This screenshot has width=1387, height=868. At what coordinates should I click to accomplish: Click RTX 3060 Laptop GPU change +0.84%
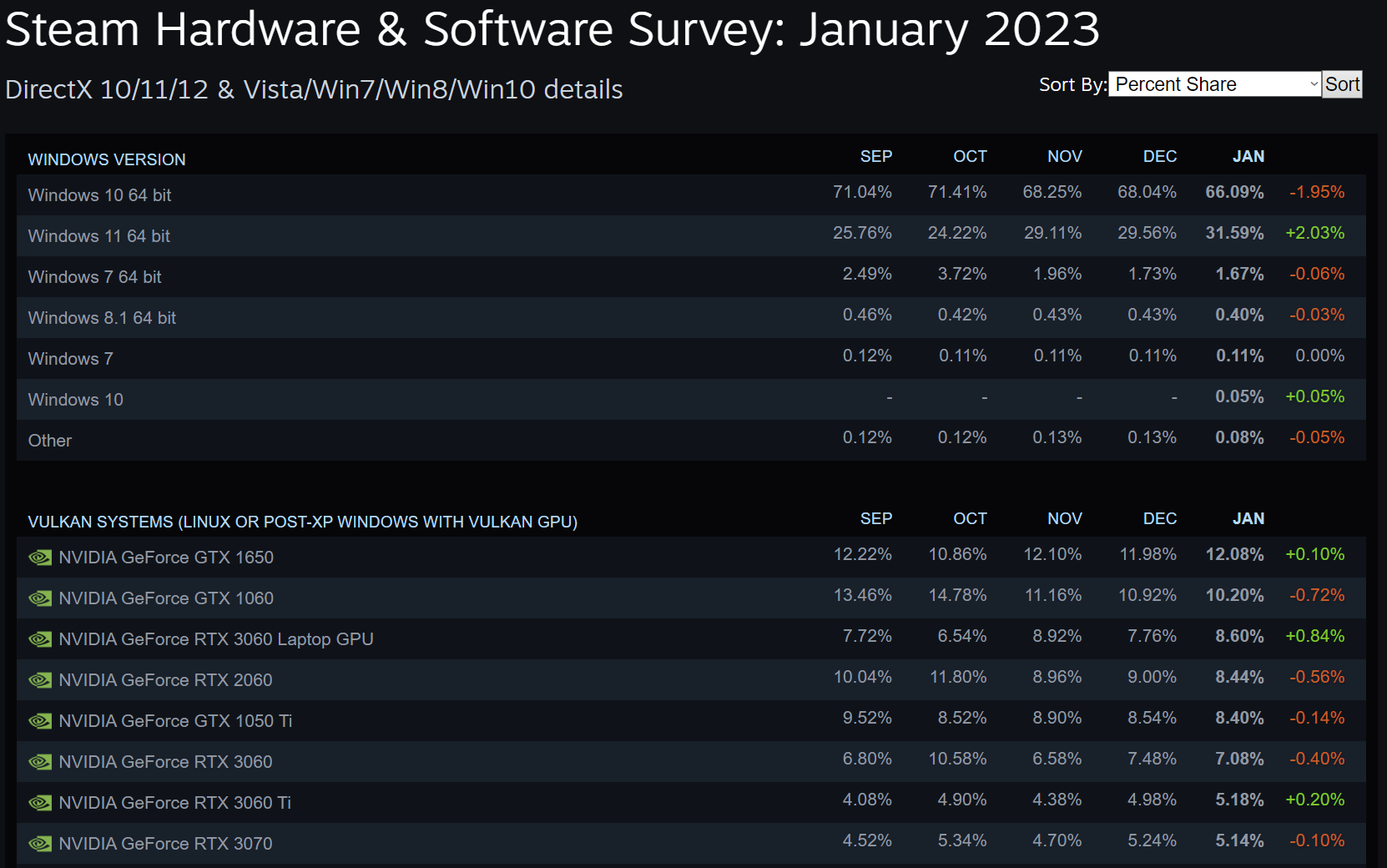(1314, 636)
